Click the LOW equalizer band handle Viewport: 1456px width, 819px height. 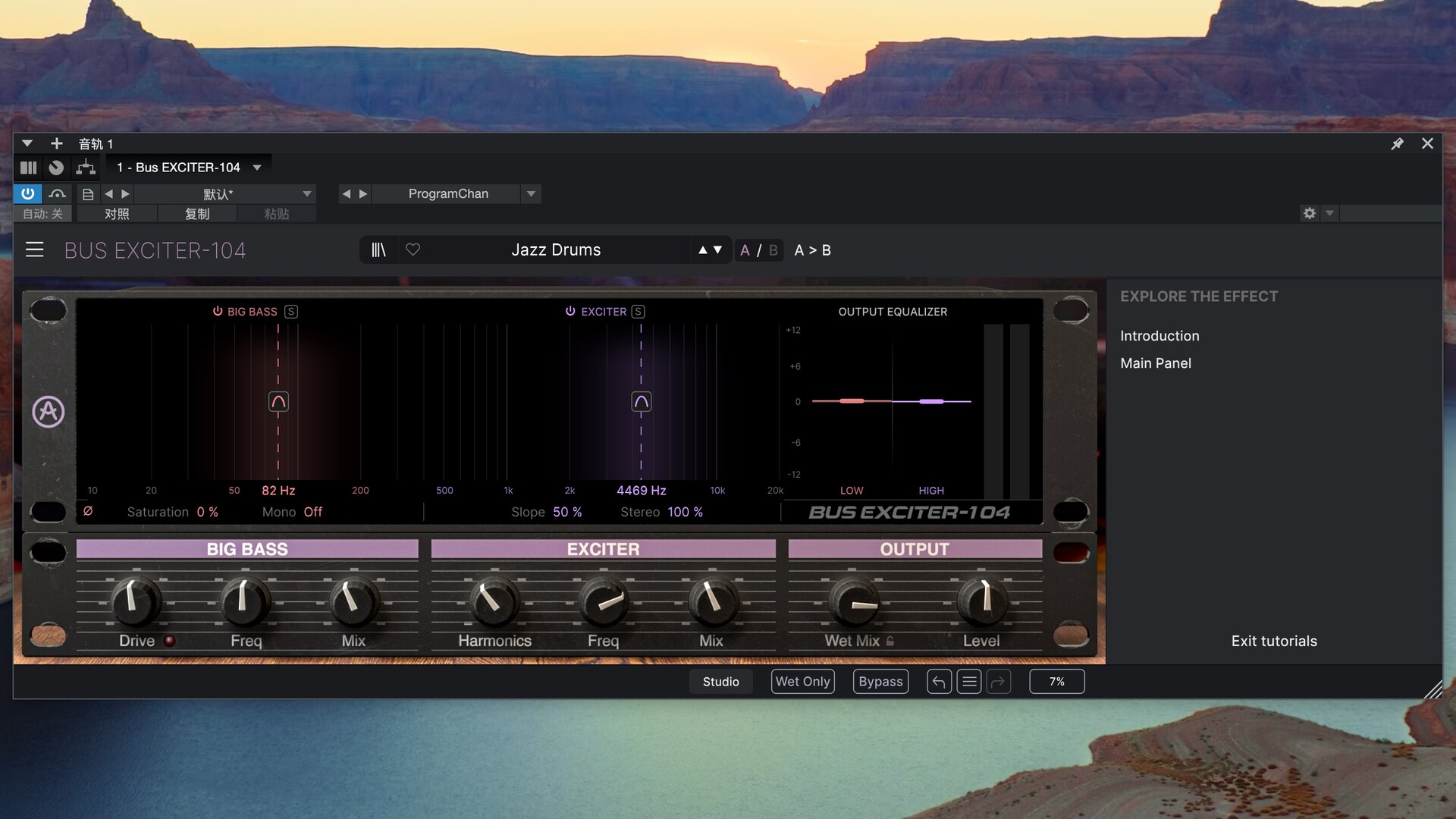tap(852, 400)
